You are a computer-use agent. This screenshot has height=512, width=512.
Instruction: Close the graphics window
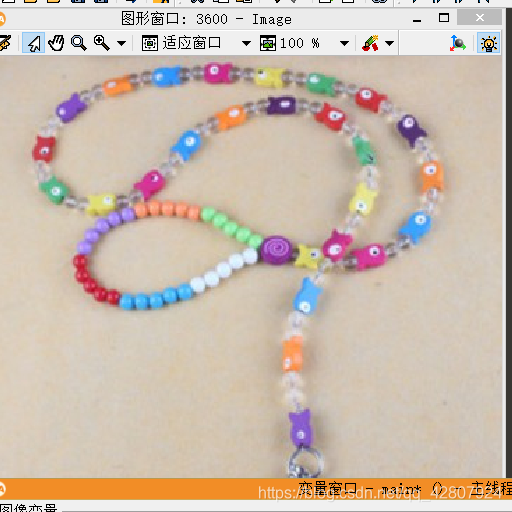point(479,17)
